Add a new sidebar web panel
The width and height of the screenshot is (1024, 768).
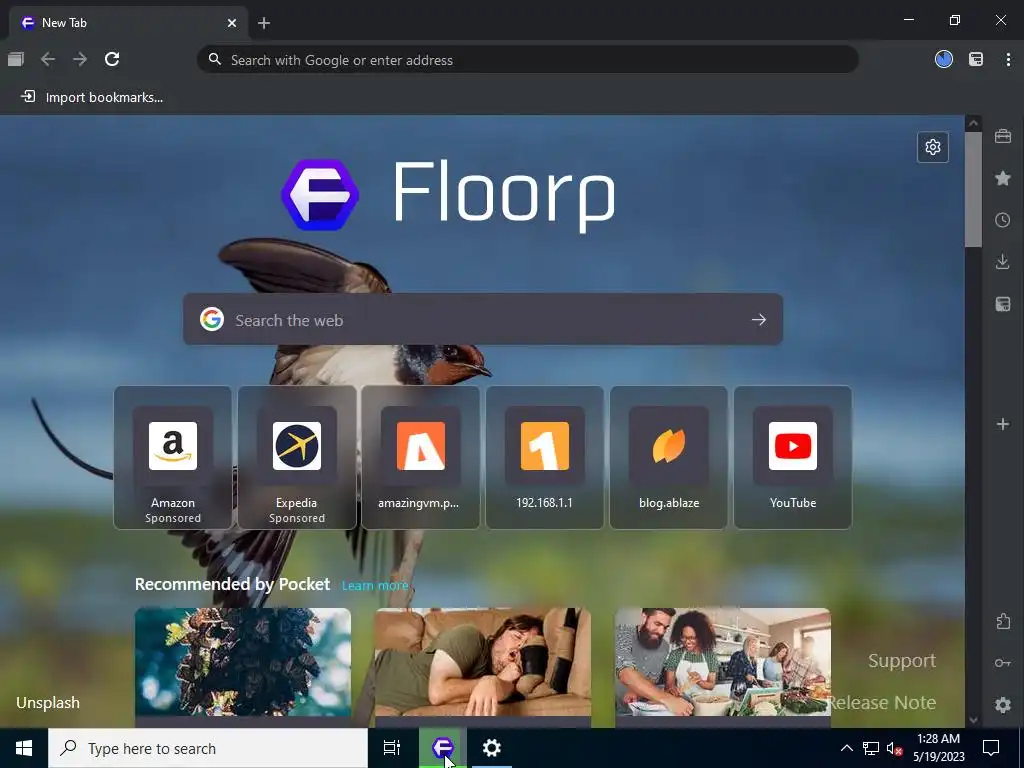coord(1002,424)
